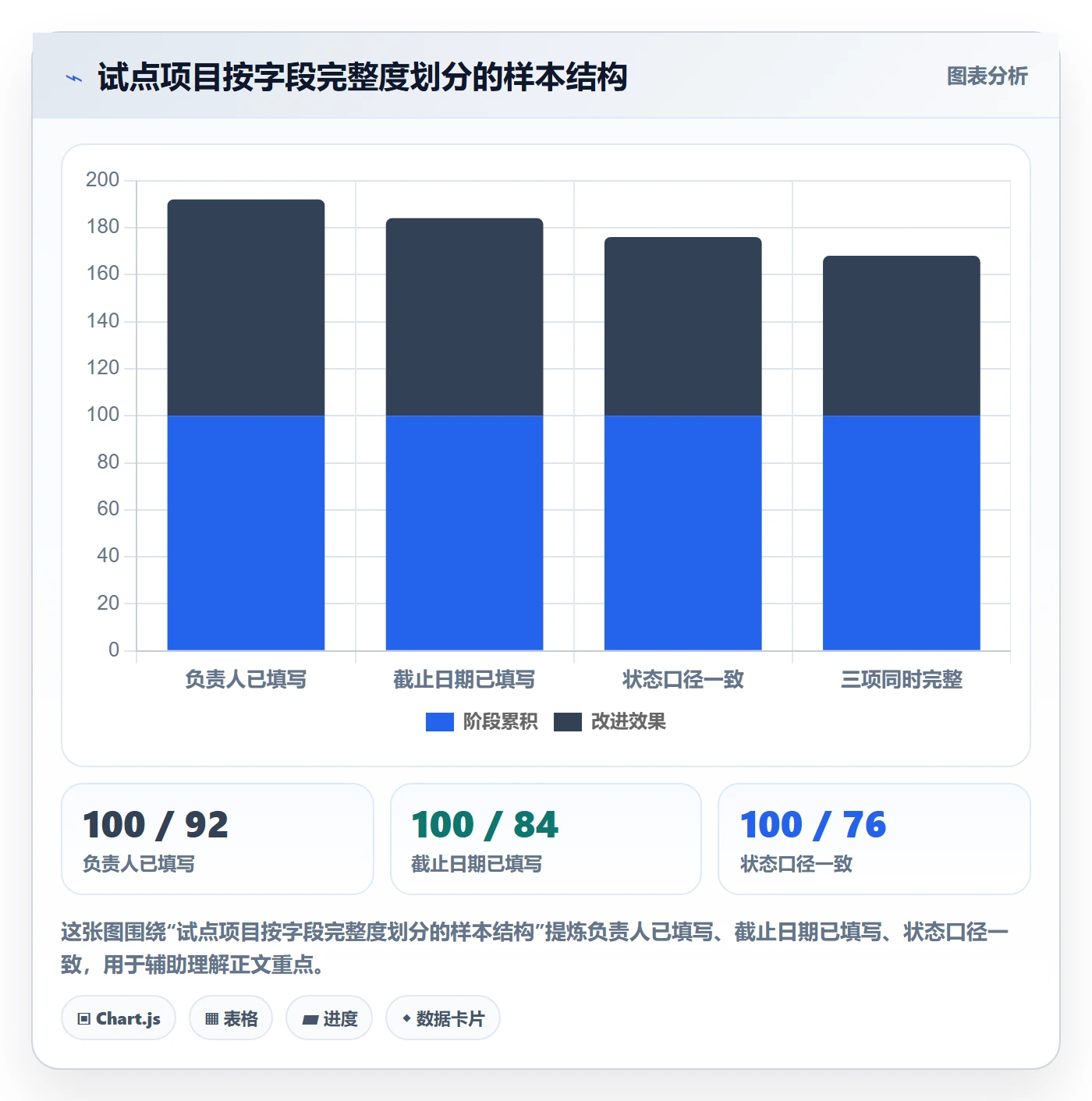Screen dimensions: 1092x1101
Task: Click the blue bar segment for 三项同时完整
Action: pyautogui.click(x=901, y=533)
